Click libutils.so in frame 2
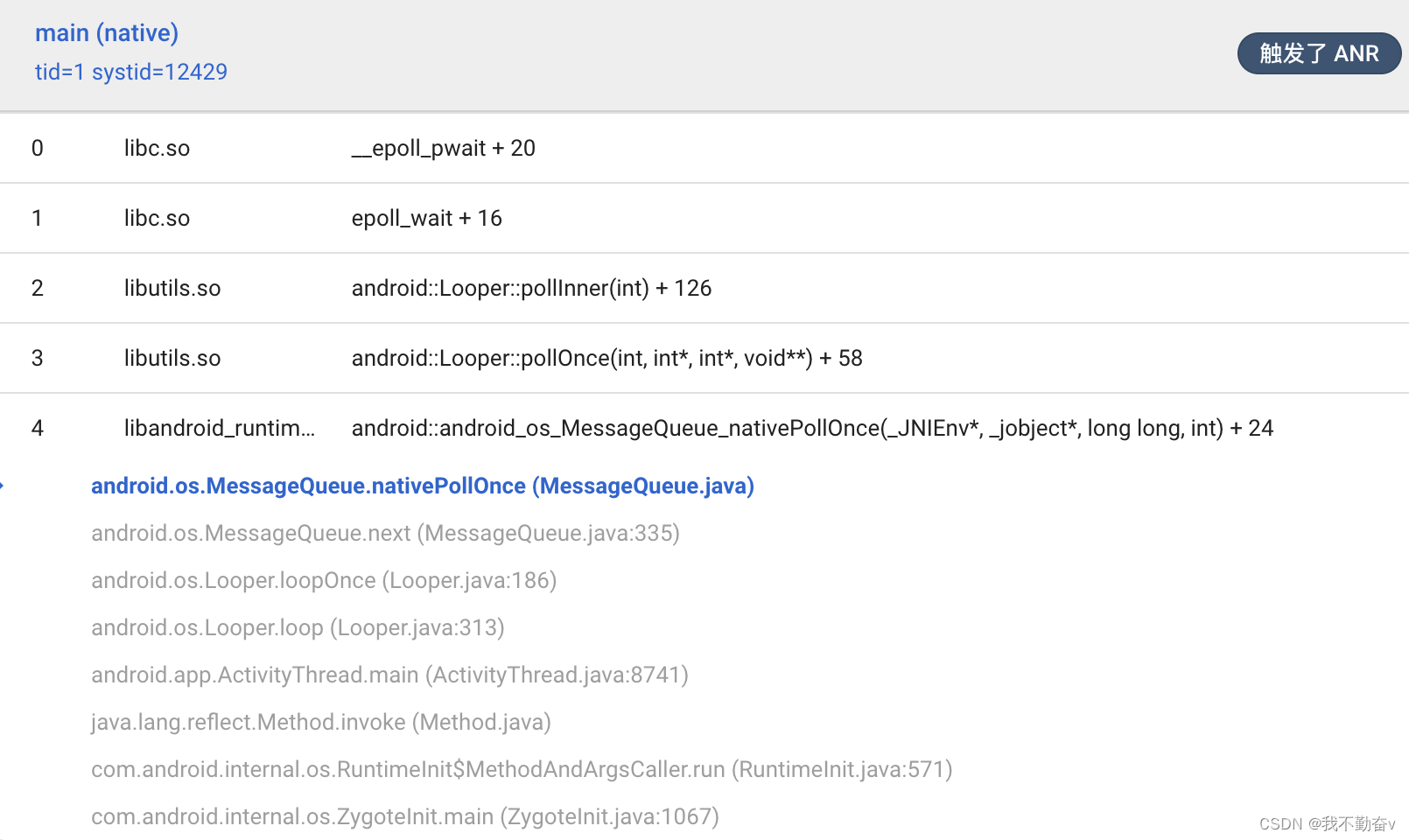Screen dimensions: 1409x840 [172, 288]
